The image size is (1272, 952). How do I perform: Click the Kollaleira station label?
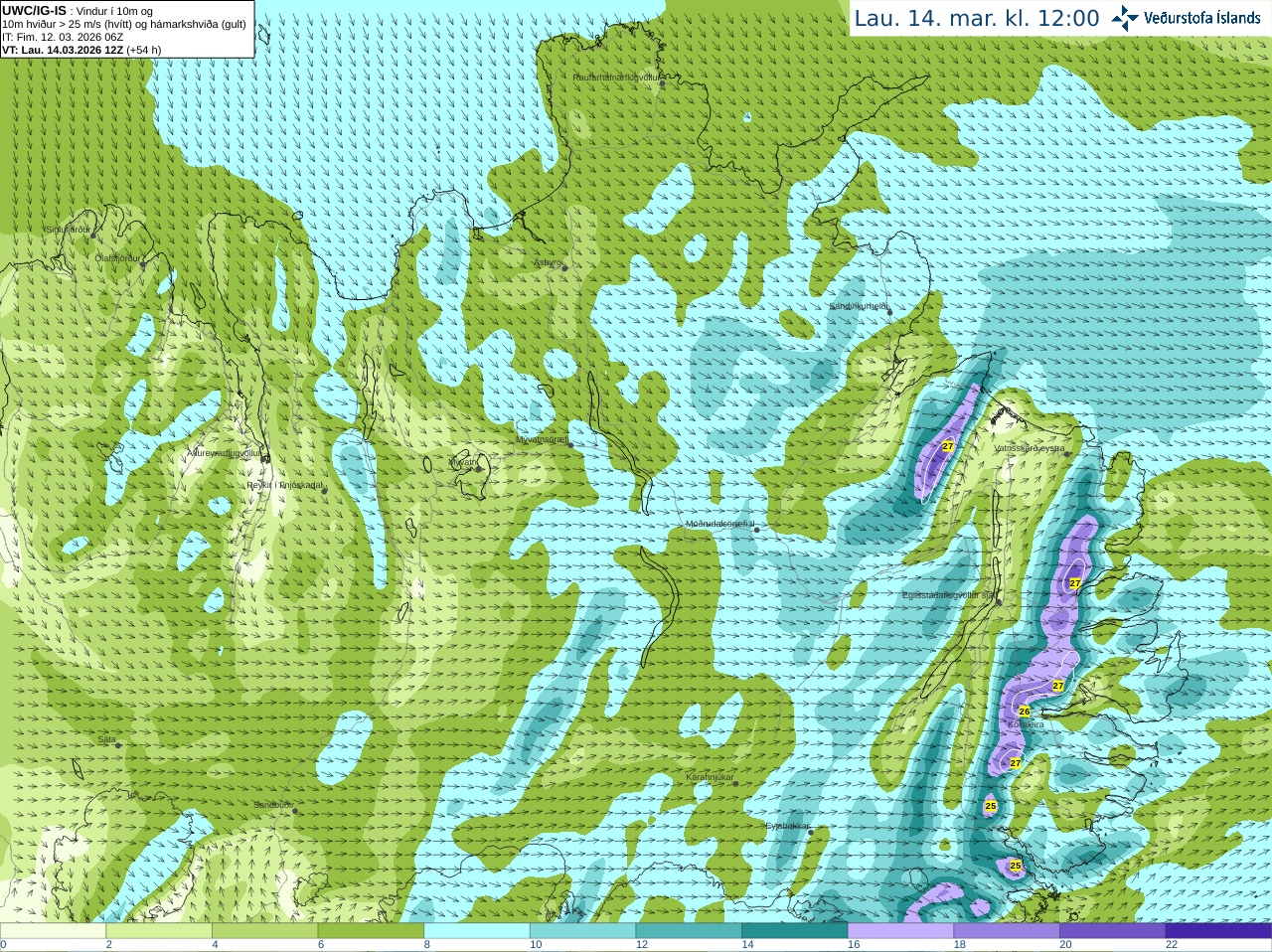[1027, 724]
